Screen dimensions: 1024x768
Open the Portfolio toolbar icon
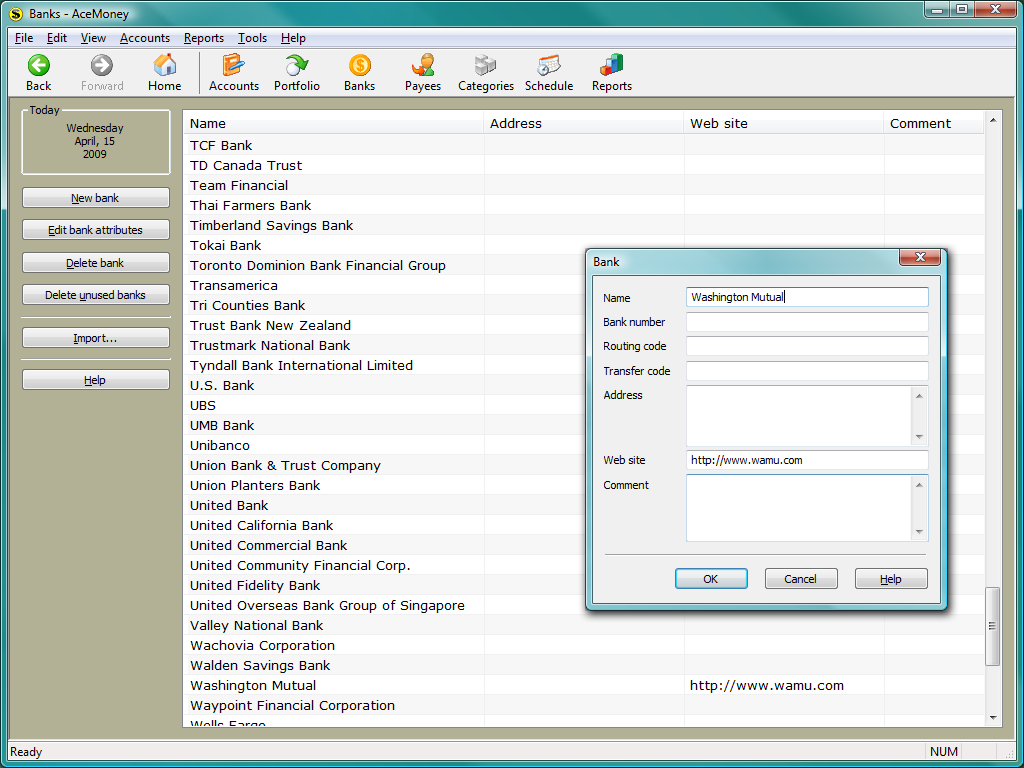tap(297, 67)
